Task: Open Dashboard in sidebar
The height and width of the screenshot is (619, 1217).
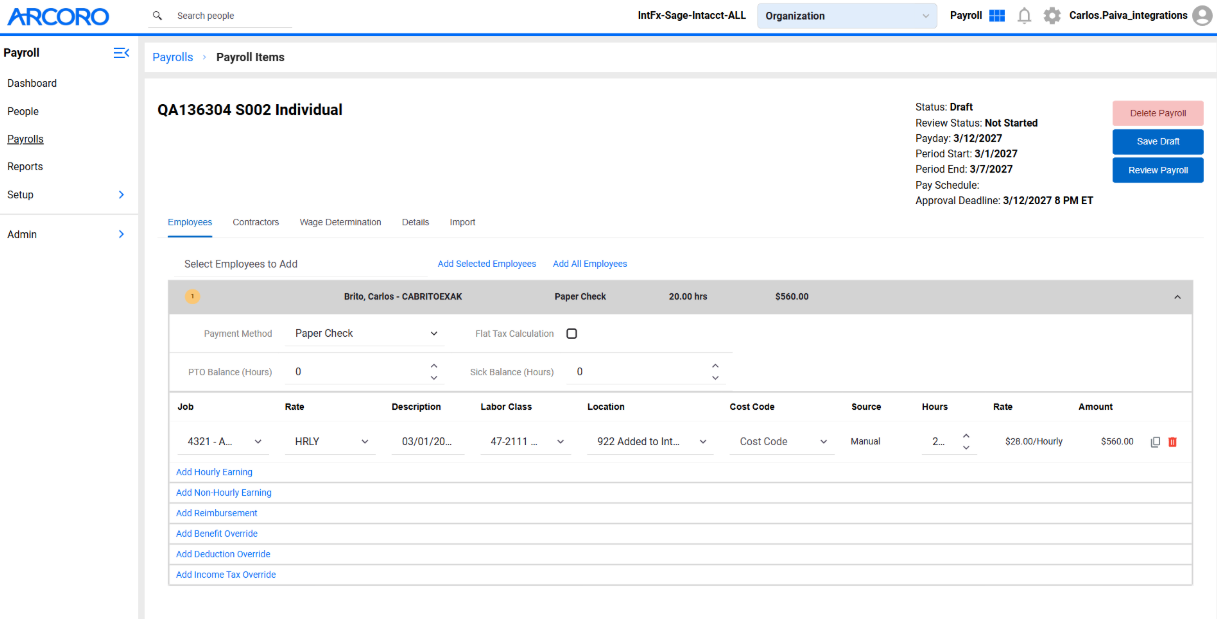Action: tap(32, 83)
